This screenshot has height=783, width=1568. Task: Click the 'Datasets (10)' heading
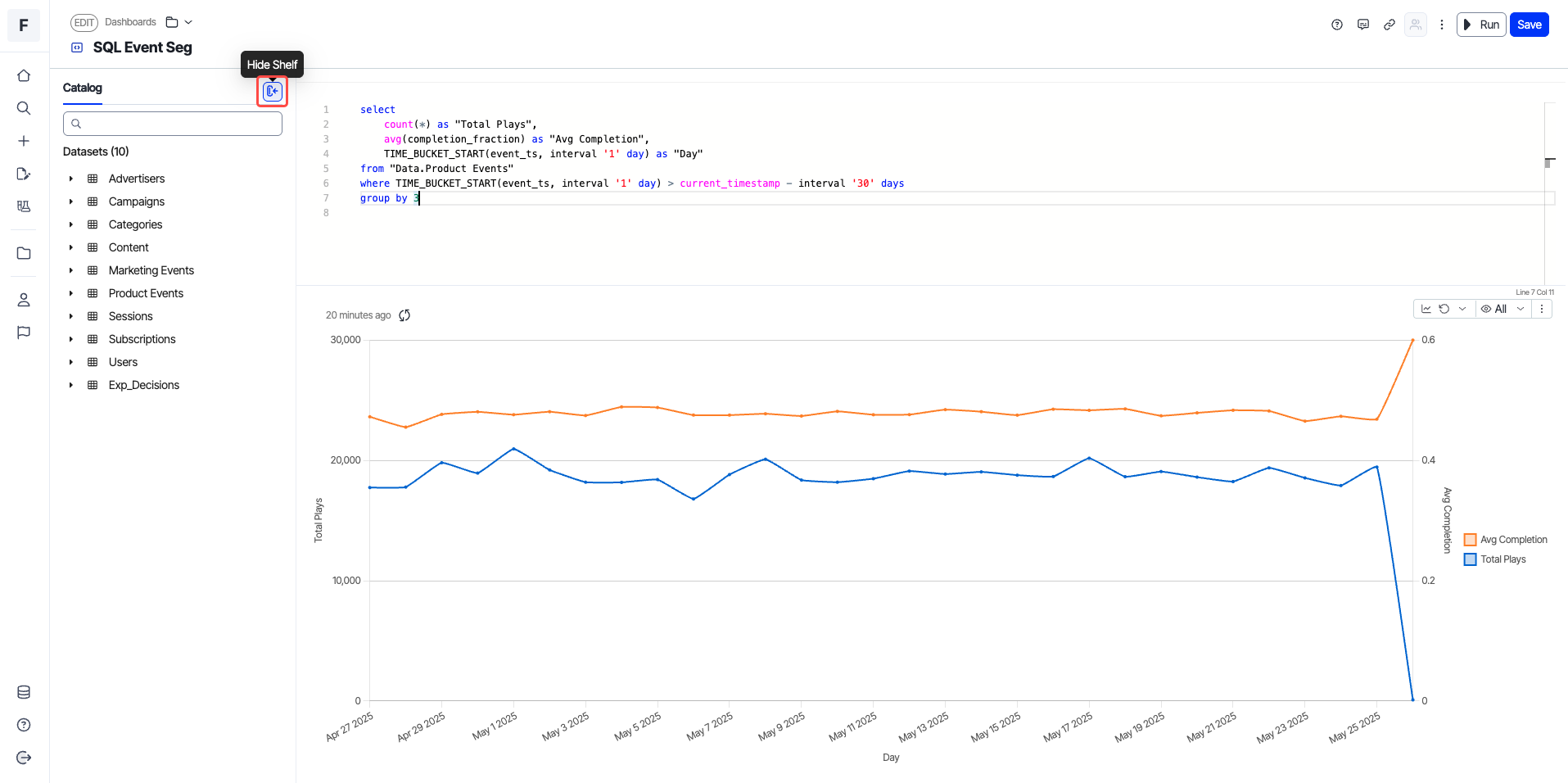(x=96, y=152)
